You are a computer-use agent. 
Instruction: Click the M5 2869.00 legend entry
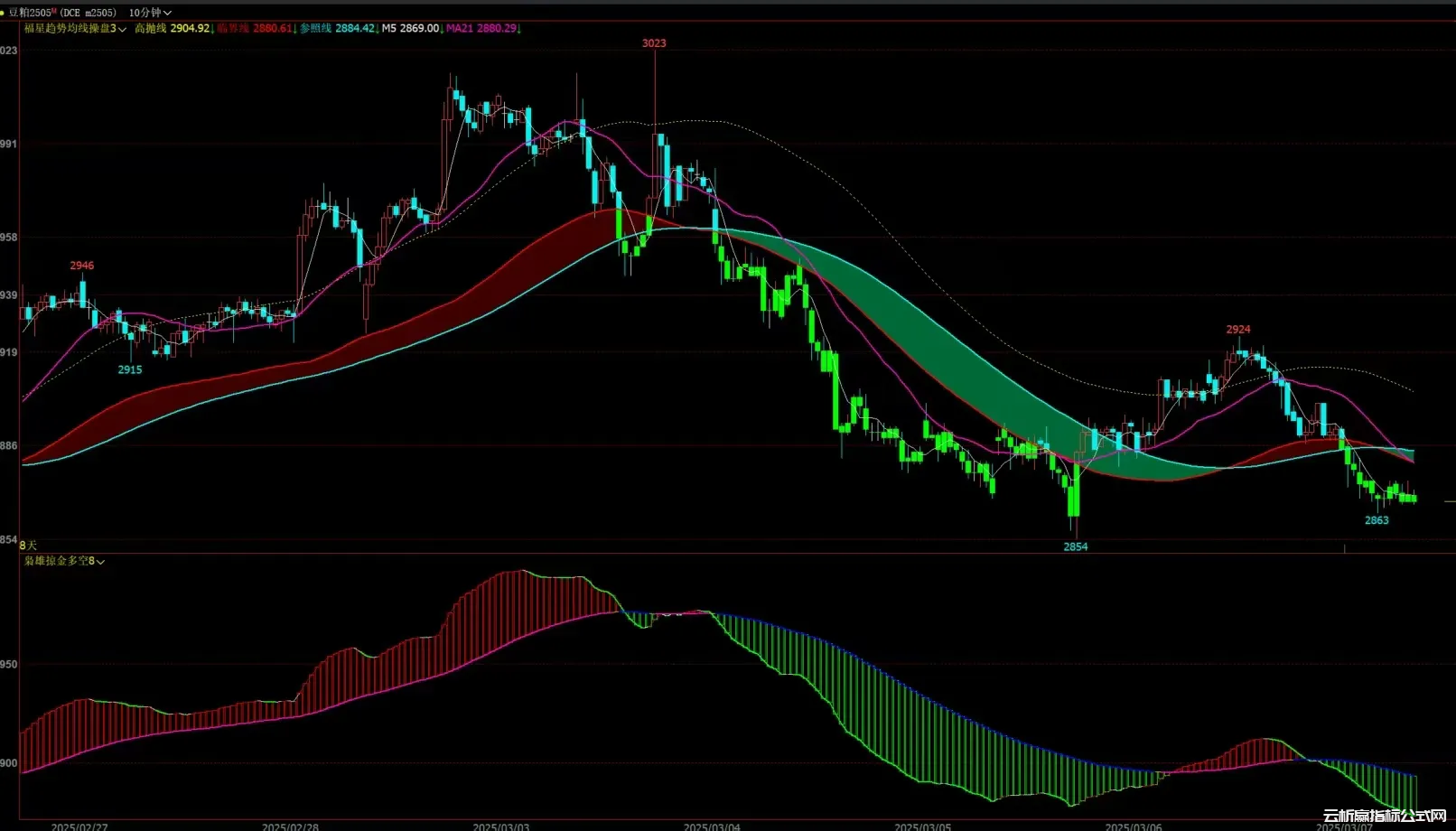tap(410, 29)
